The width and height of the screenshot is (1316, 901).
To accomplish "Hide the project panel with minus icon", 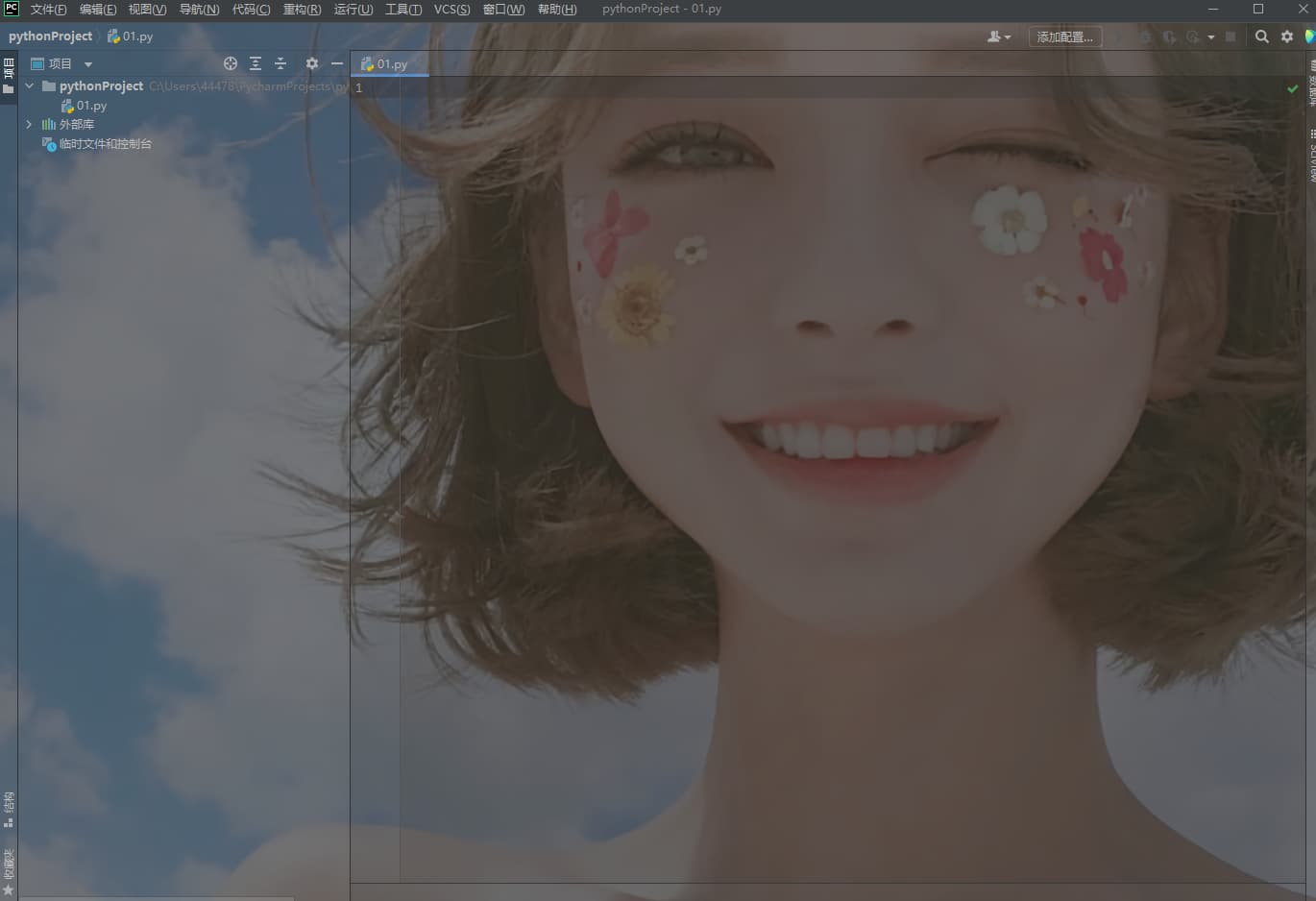I will [337, 63].
